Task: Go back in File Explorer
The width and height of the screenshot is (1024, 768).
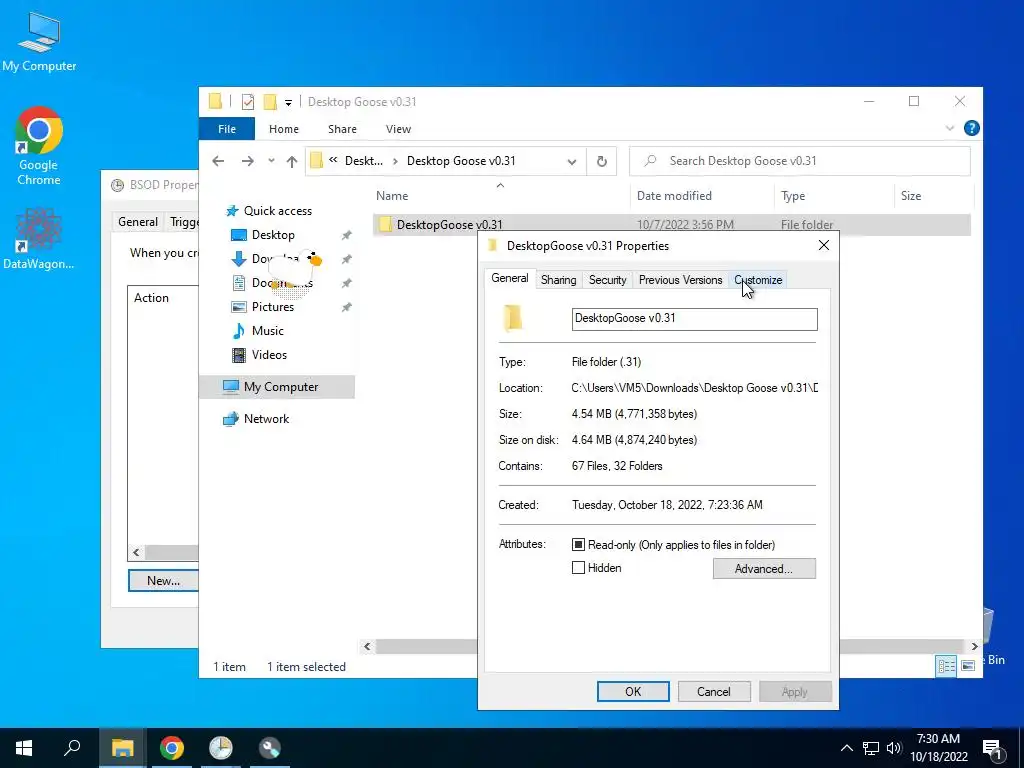Action: [x=218, y=161]
